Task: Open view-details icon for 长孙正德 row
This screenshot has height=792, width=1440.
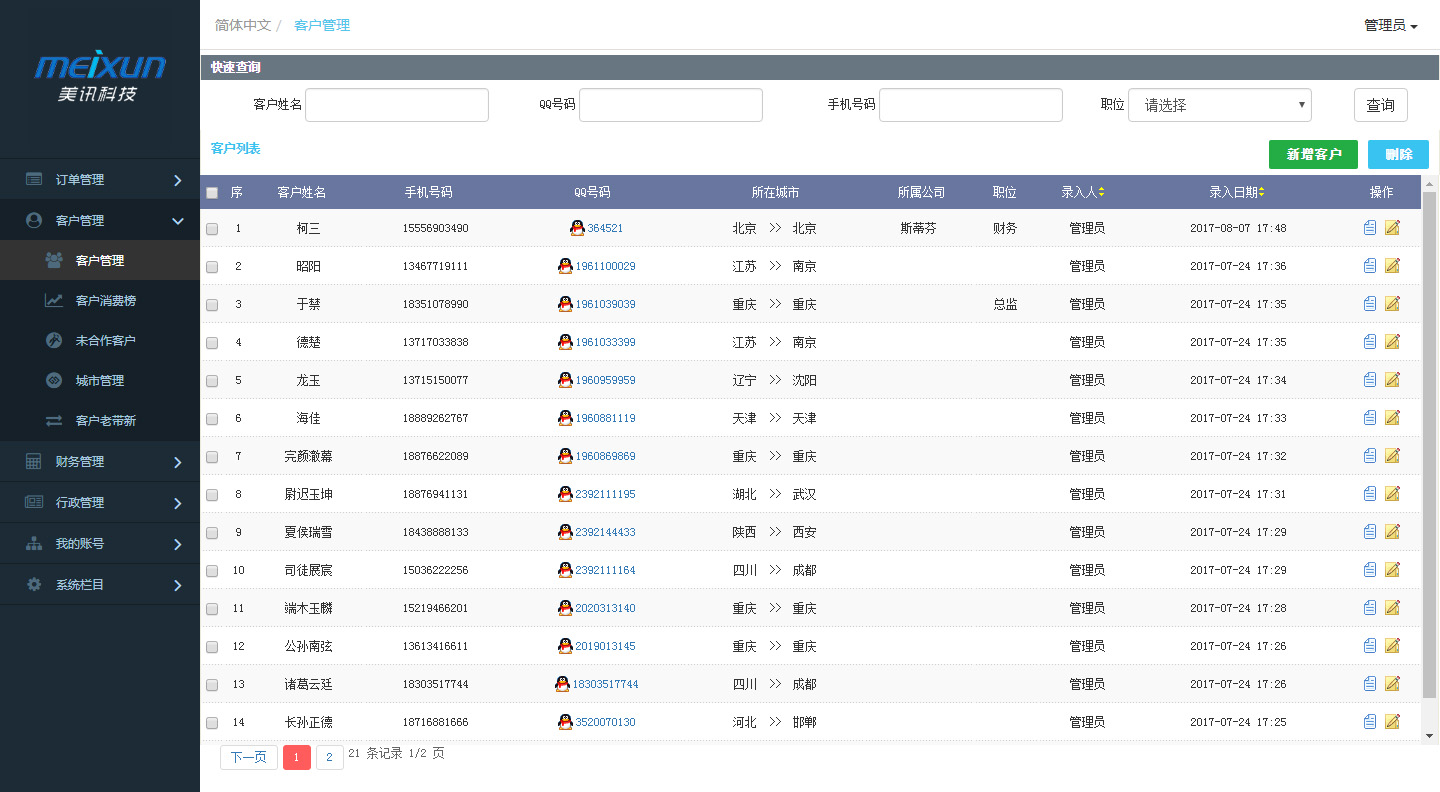Action: pos(1370,722)
